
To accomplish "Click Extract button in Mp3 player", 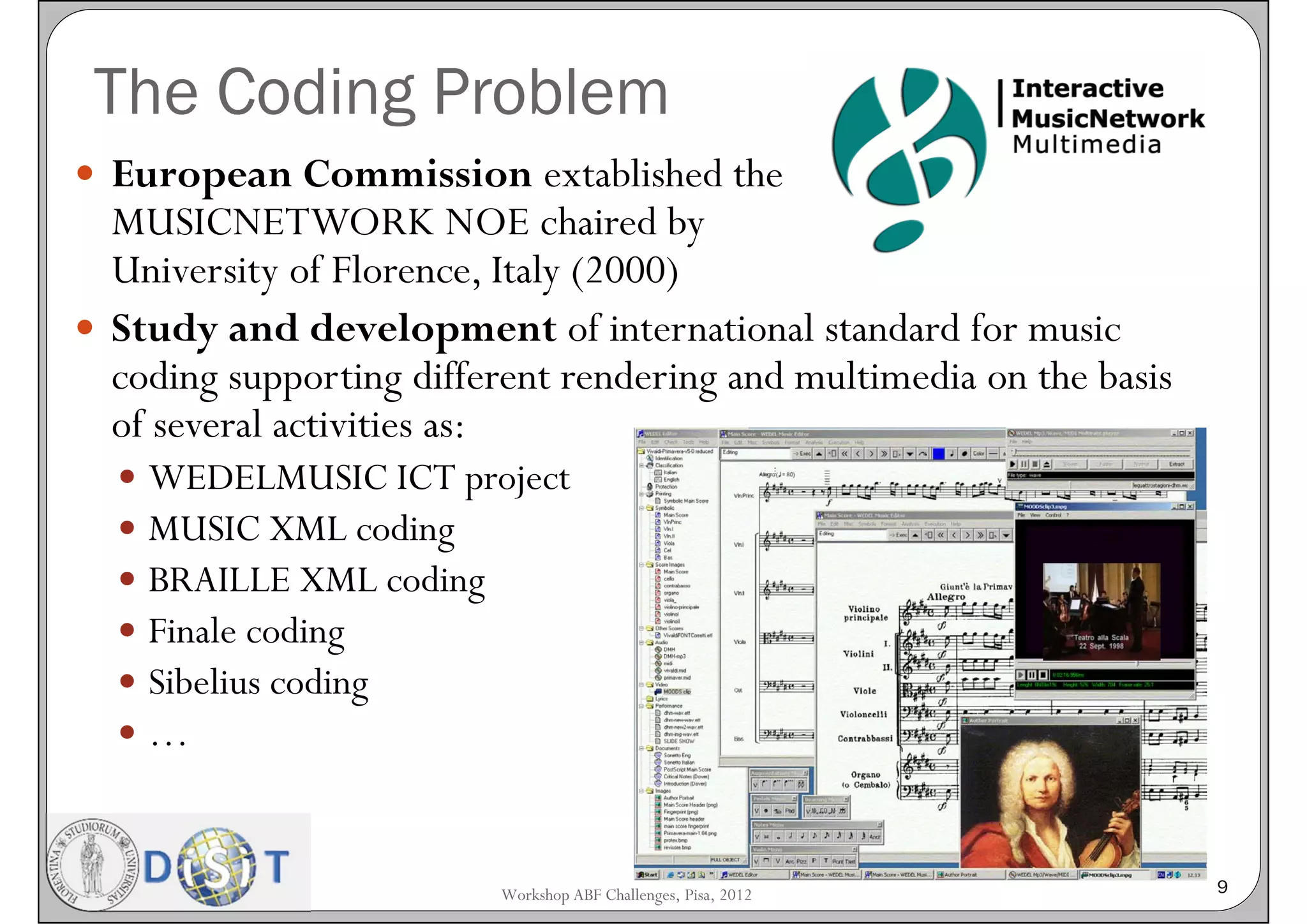I will (1177, 464).
